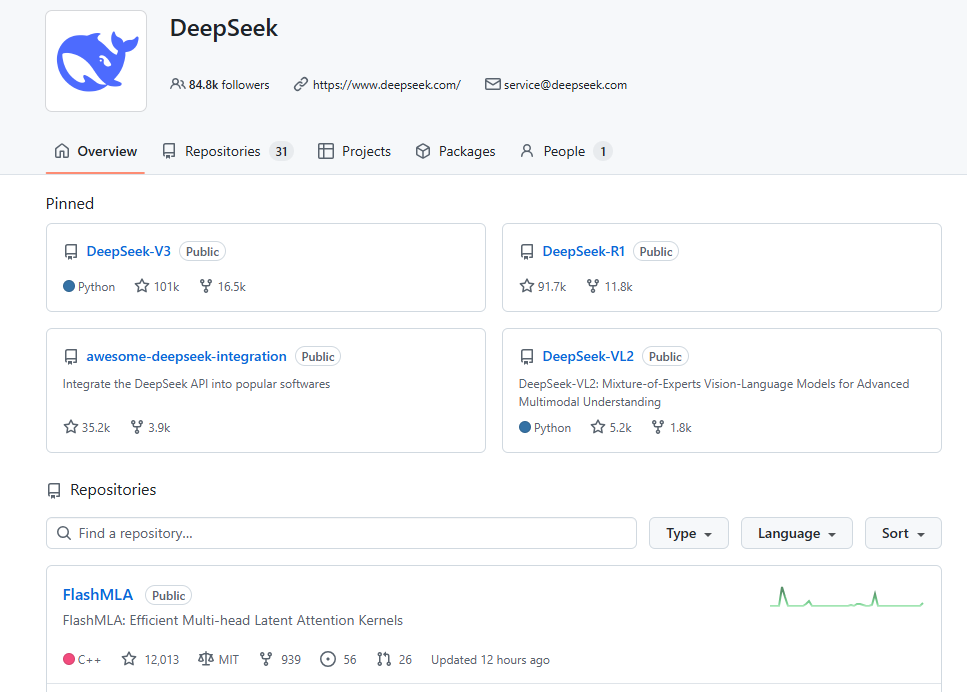Click 'Updated 12 hours ago' text

pos(490,659)
